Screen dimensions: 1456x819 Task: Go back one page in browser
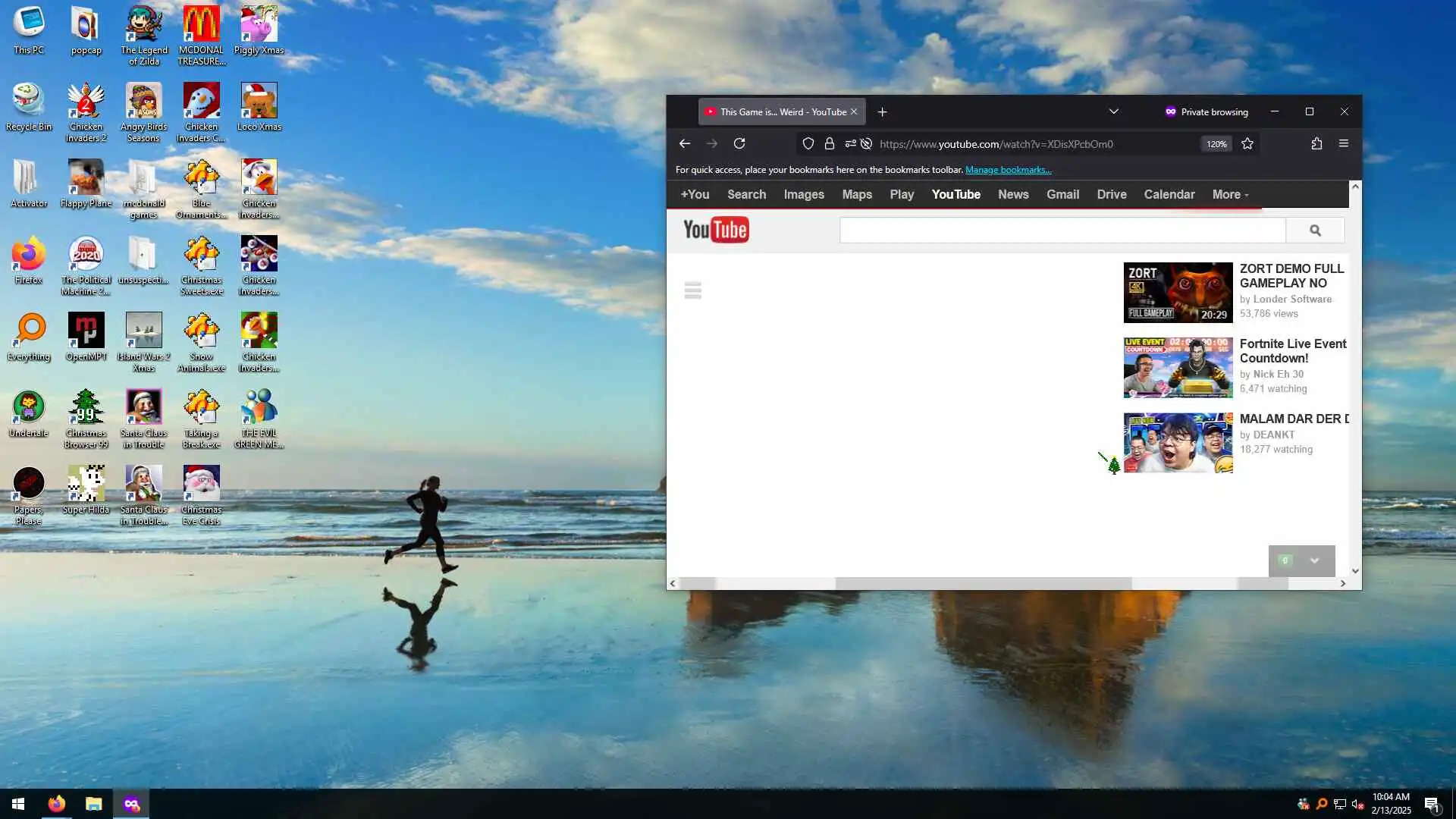[x=685, y=143]
